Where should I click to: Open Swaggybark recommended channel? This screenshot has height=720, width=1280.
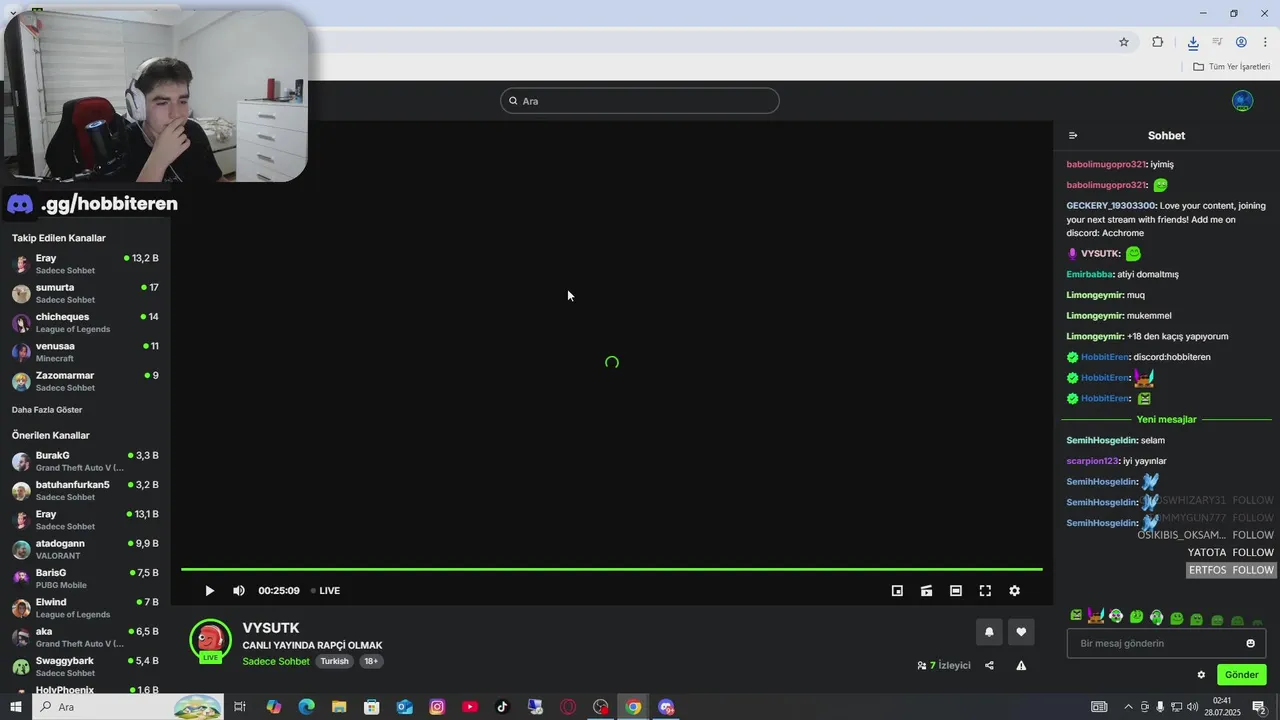point(85,666)
